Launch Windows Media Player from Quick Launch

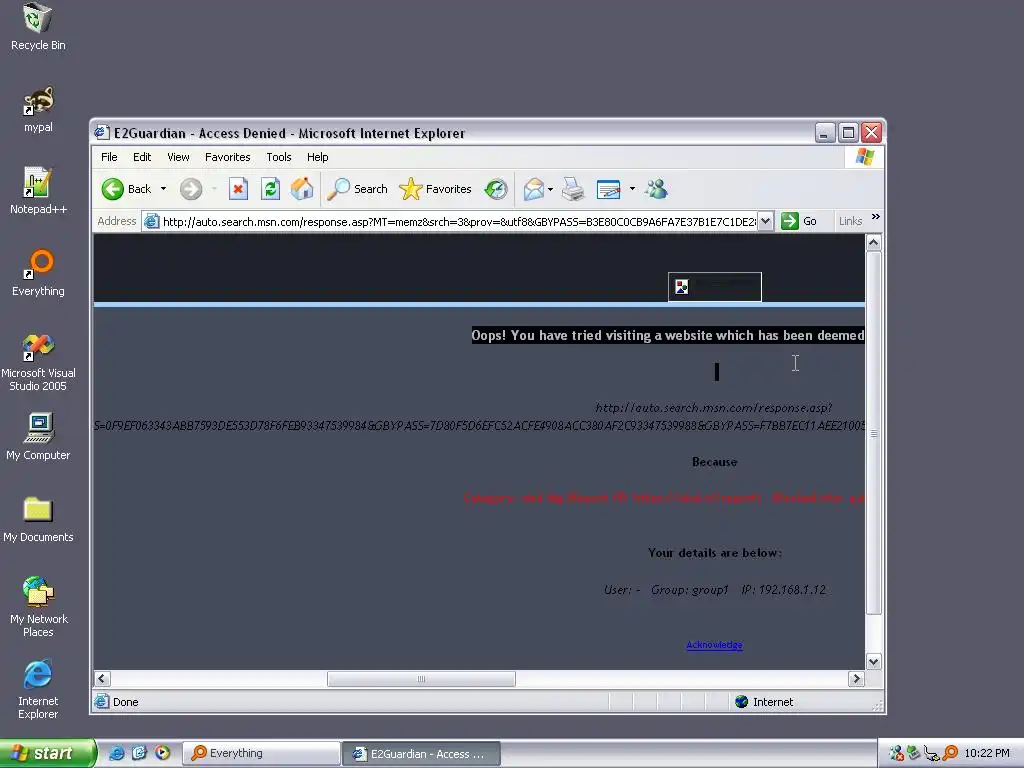163,753
